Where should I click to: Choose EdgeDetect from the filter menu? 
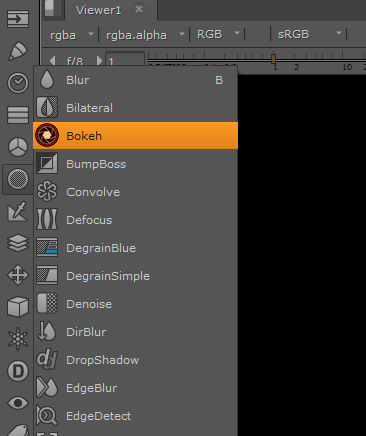pyautogui.click(x=136, y=416)
